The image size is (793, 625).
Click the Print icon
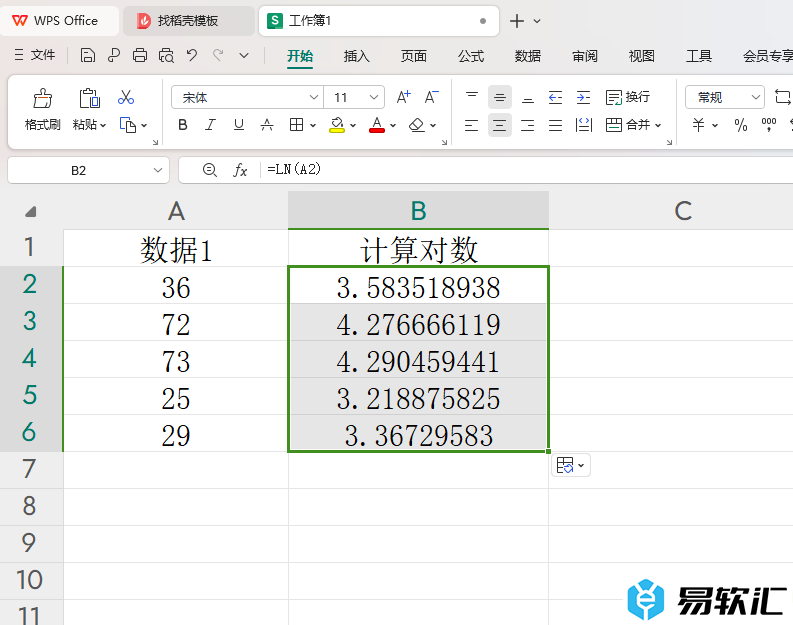140,55
